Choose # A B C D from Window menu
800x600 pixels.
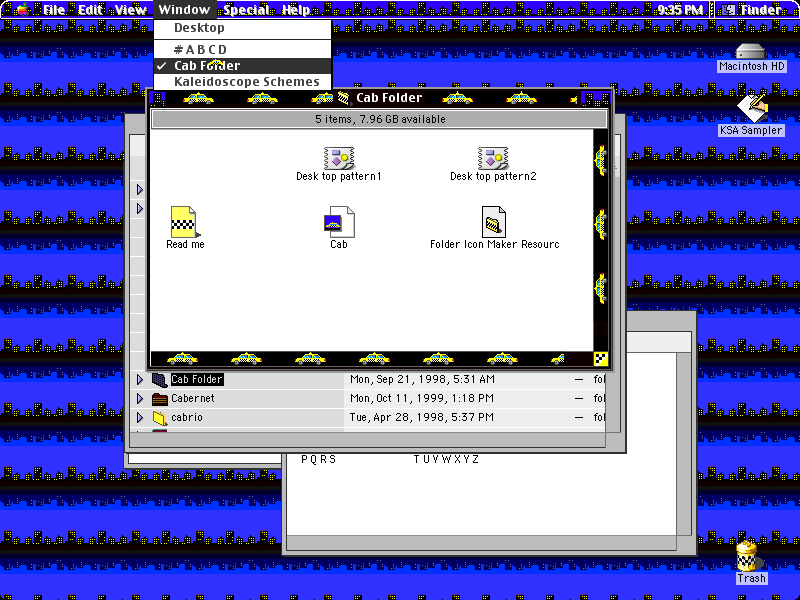pyautogui.click(x=242, y=49)
